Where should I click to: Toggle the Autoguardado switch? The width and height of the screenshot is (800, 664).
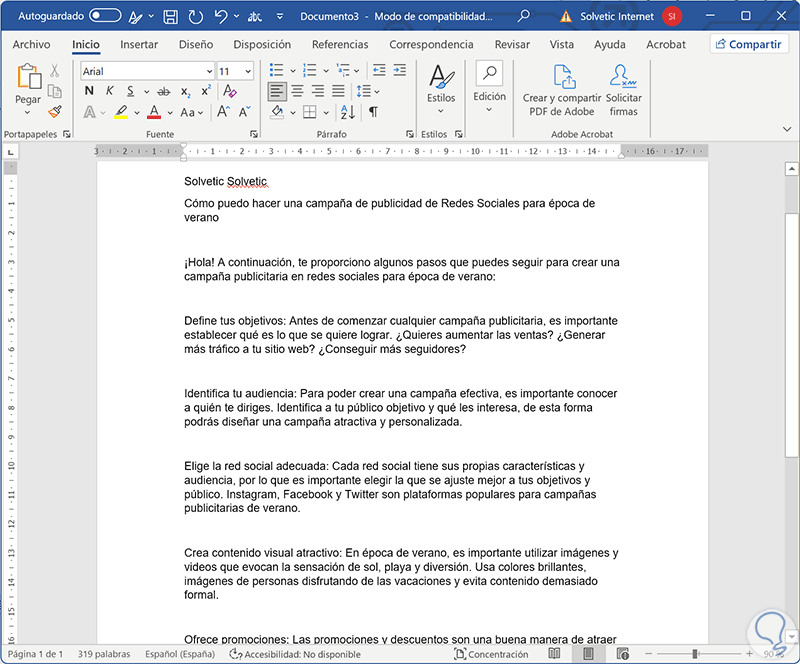[105, 16]
